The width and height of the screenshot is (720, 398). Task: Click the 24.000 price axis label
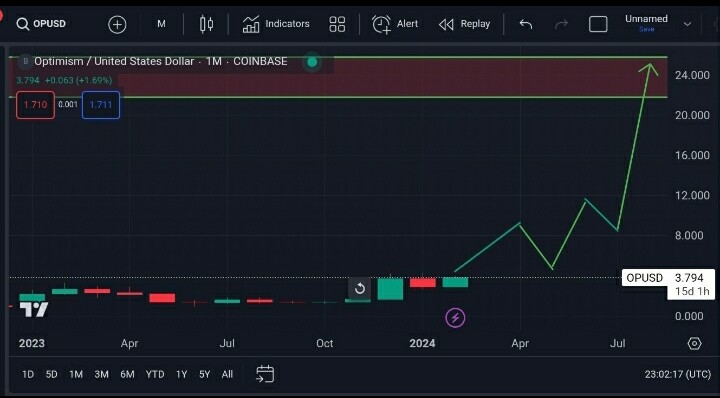pos(692,75)
